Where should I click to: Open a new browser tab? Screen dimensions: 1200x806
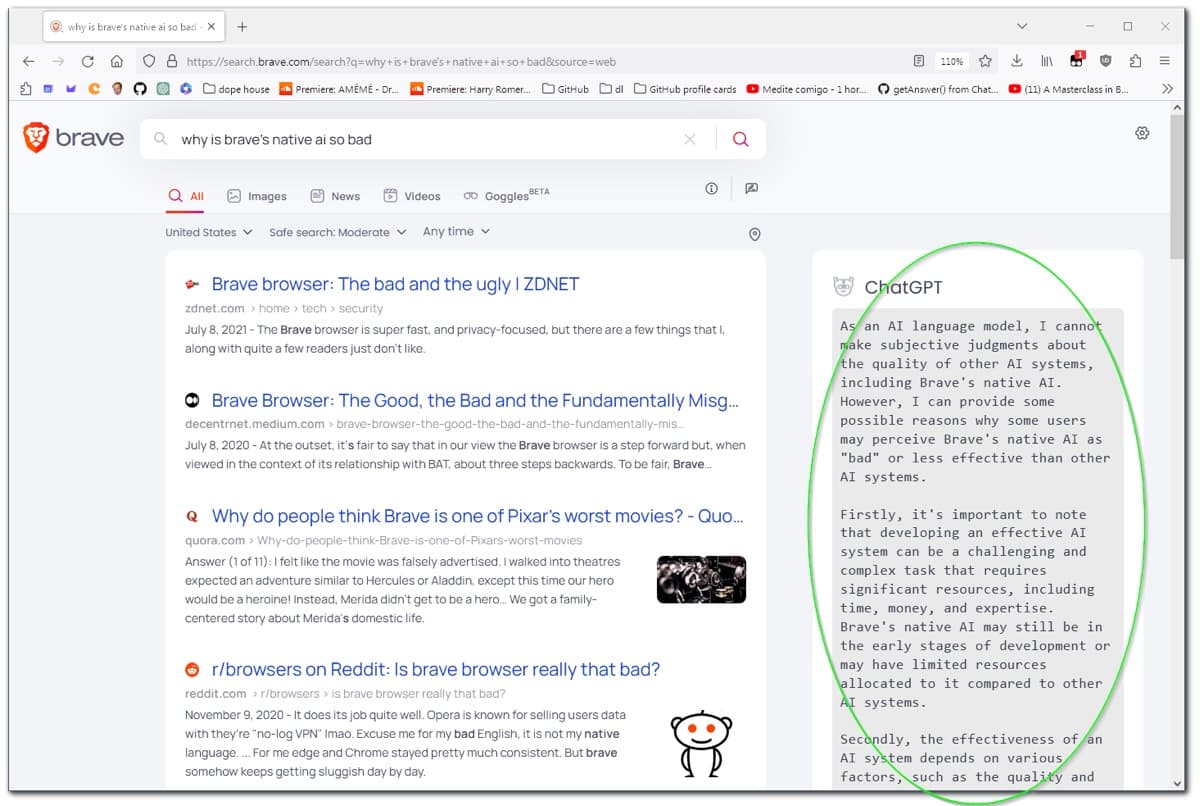242,27
